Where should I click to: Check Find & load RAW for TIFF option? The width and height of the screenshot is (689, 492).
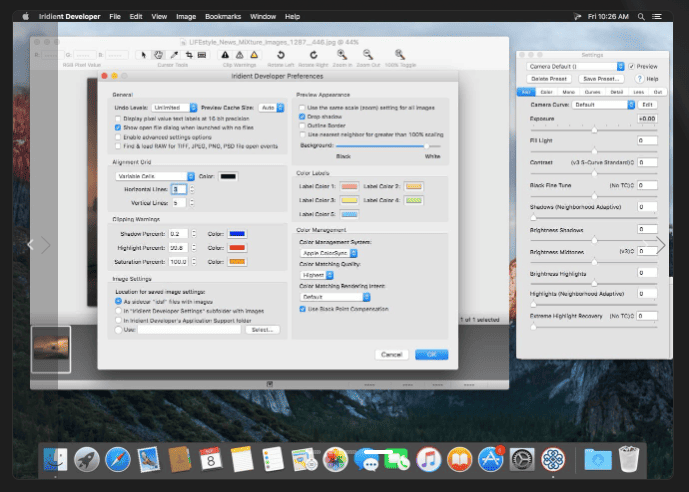pyautogui.click(x=118, y=146)
